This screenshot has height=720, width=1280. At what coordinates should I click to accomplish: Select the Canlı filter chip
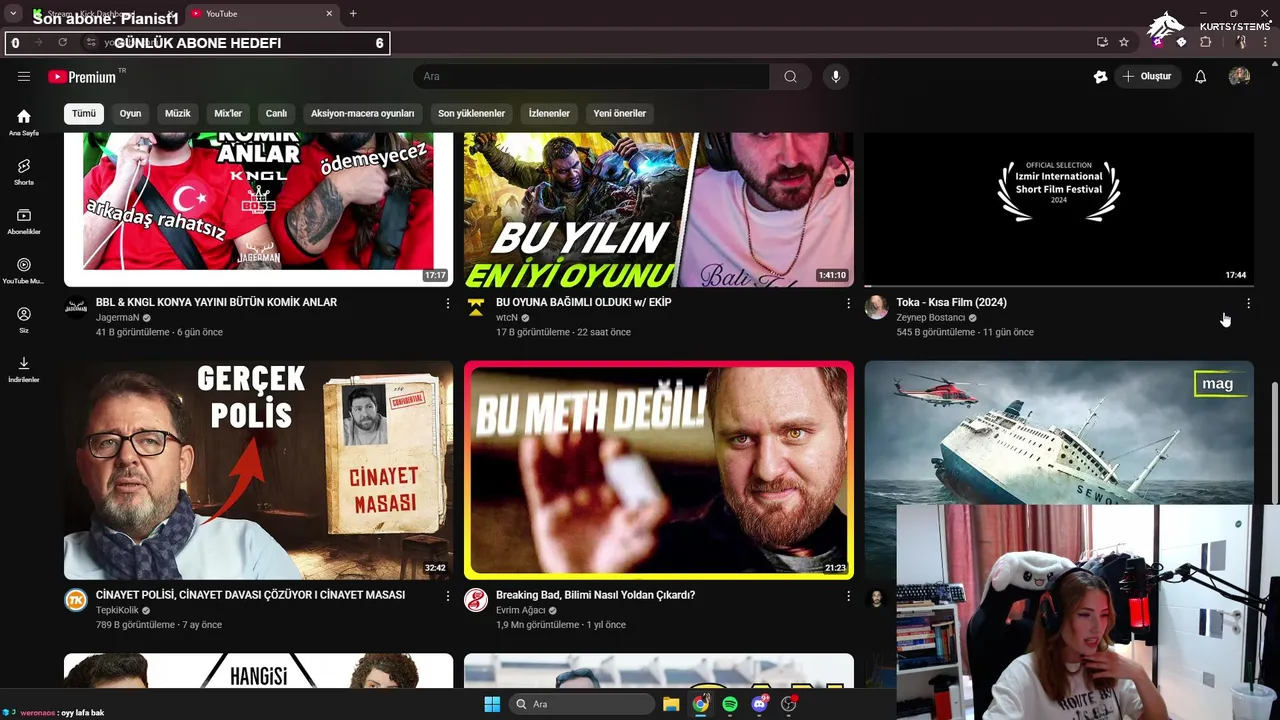click(x=276, y=113)
